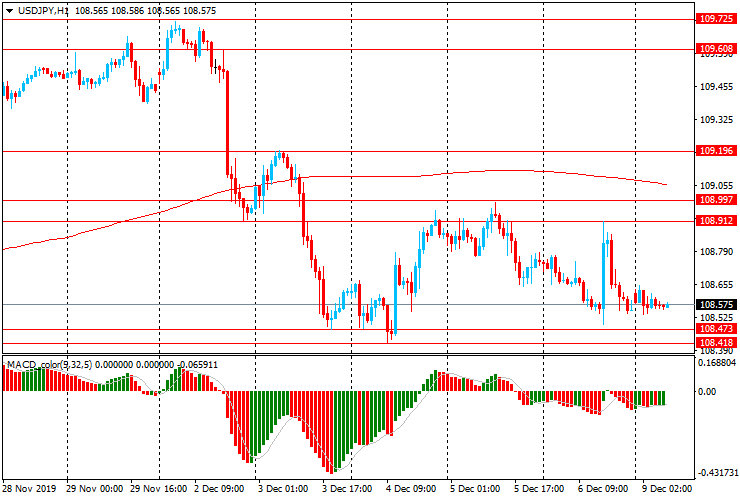This screenshot has width=740, height=500.
Task: Select the MACD scale value -0.431731
Action: coord(717,473)
